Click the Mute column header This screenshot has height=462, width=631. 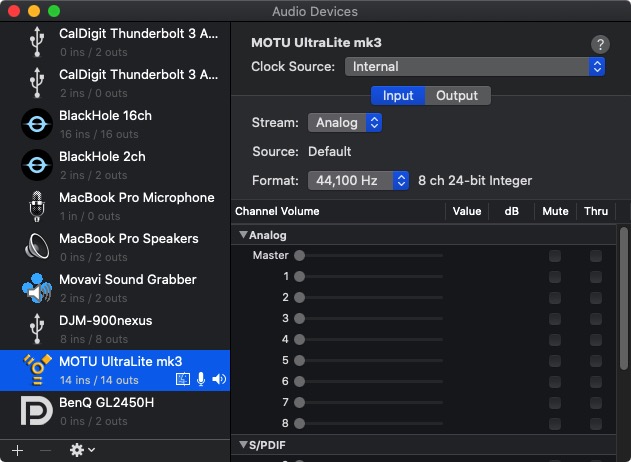(555, 211)
